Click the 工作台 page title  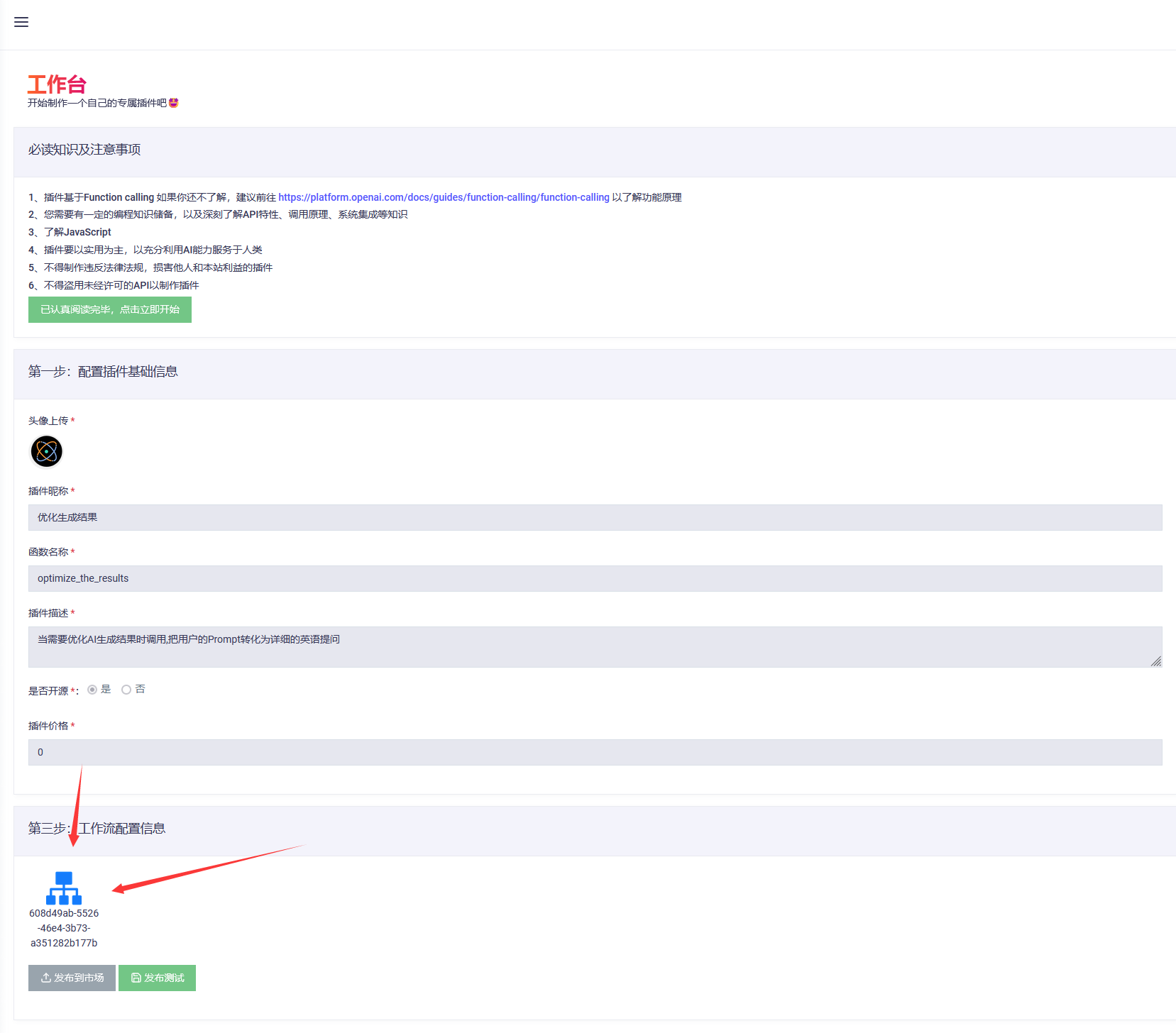coord(57,84)
